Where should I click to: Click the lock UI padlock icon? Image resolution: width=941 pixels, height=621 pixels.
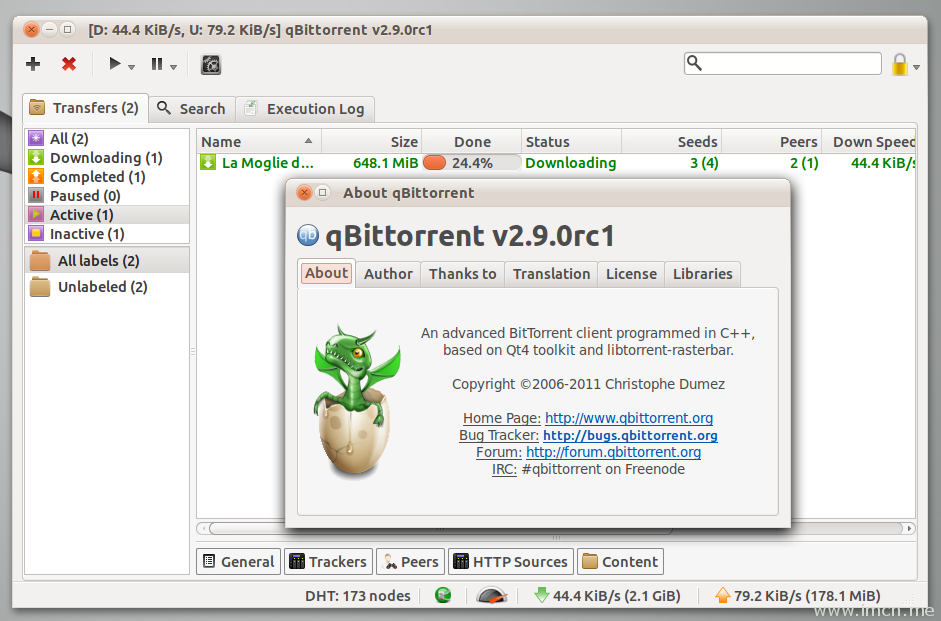point(899,64)
